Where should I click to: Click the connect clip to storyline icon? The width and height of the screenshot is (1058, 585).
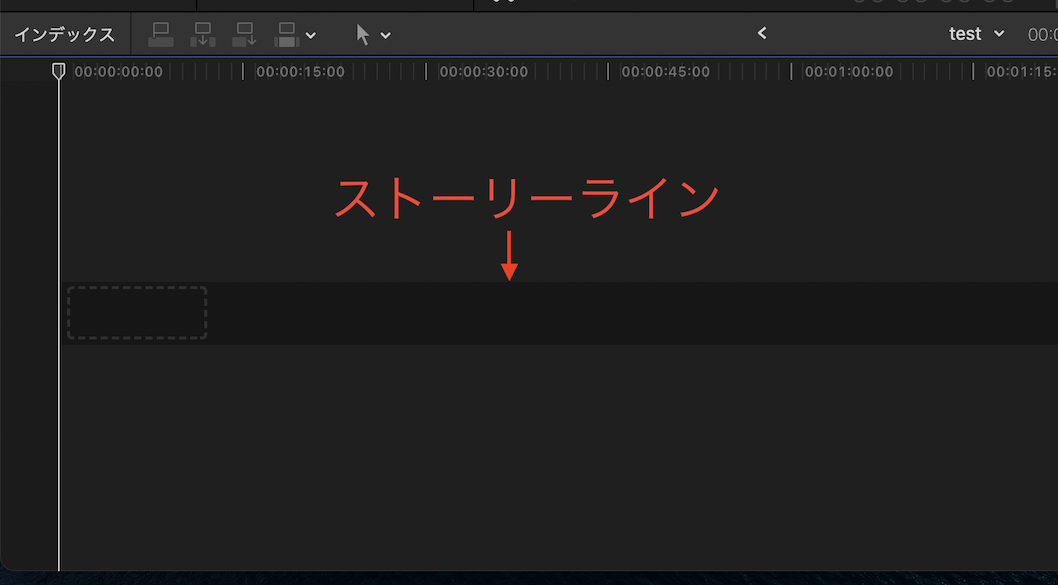161,34
